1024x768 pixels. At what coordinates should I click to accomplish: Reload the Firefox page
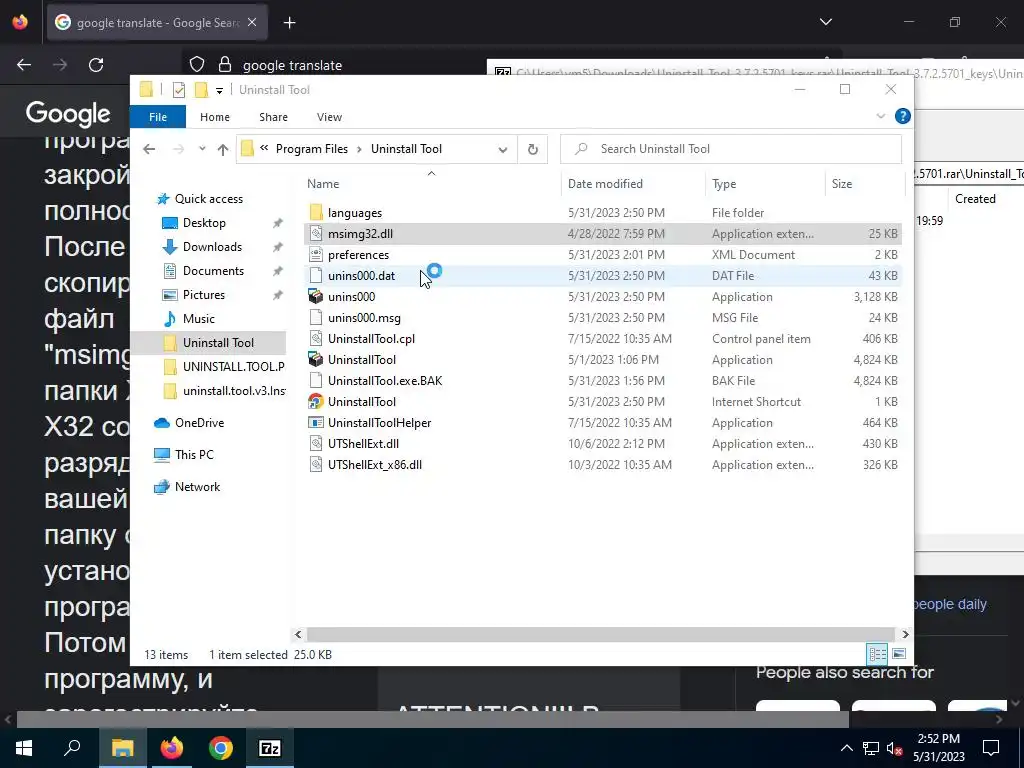coord(96,65)
